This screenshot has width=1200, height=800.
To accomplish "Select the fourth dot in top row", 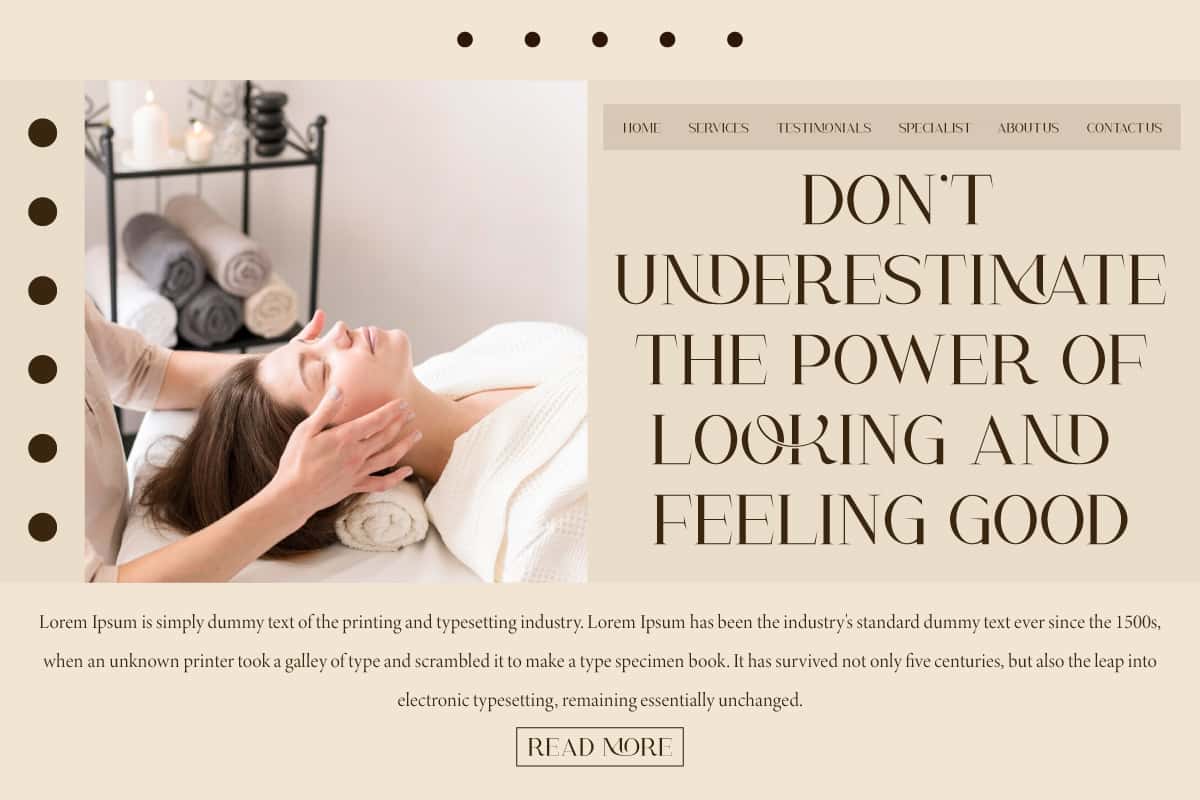I will (x=667, y=39).
